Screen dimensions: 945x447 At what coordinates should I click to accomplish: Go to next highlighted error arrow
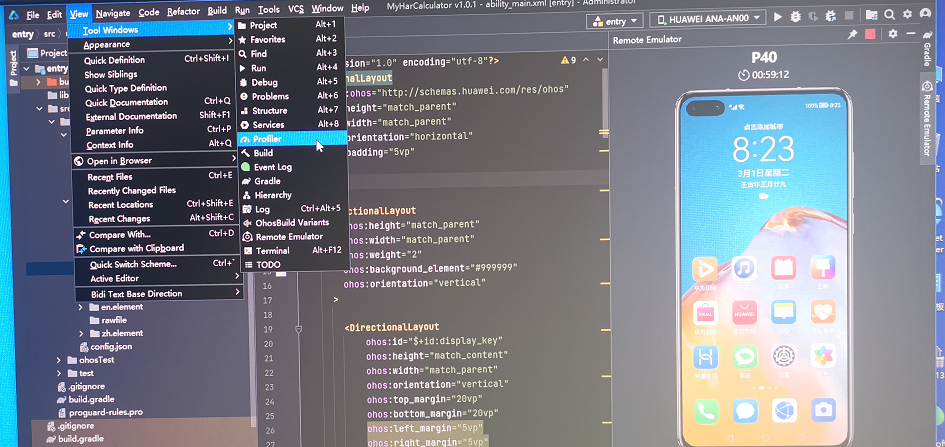[600, 59]
